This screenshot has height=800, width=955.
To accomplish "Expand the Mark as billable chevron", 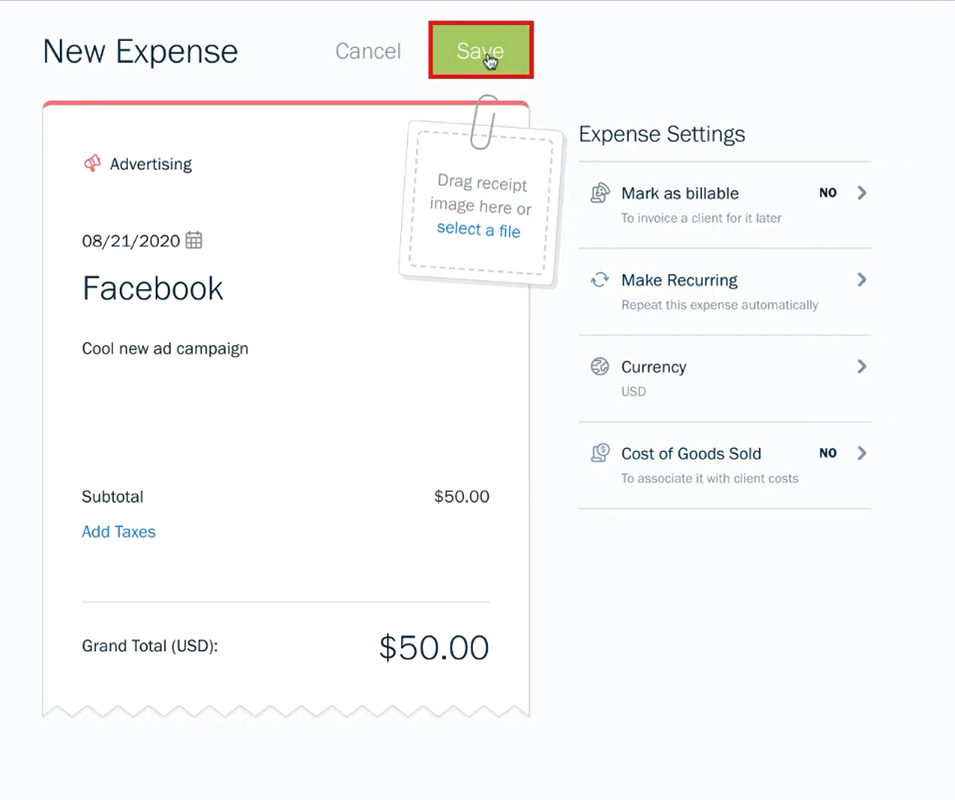I will point(862,193).
